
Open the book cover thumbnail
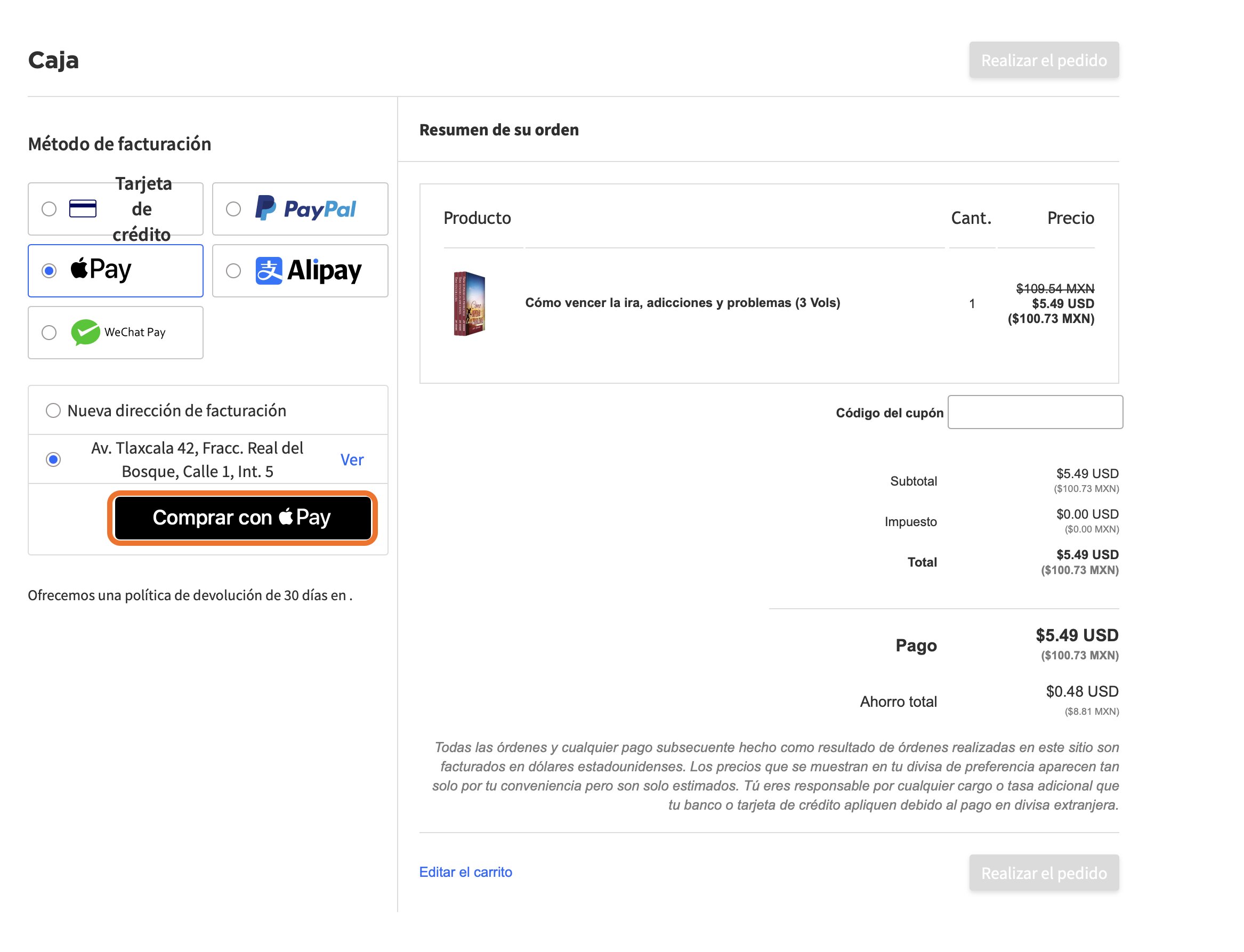pyautogui.click(x=470, y=304)
